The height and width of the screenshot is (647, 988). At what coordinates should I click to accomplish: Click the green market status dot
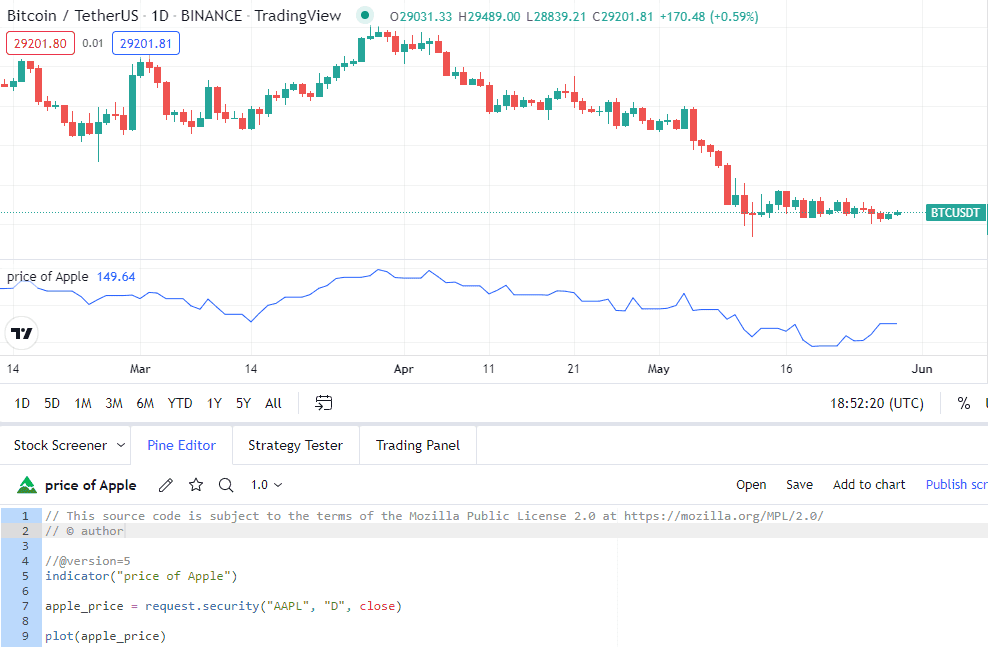tap(364, 15)
